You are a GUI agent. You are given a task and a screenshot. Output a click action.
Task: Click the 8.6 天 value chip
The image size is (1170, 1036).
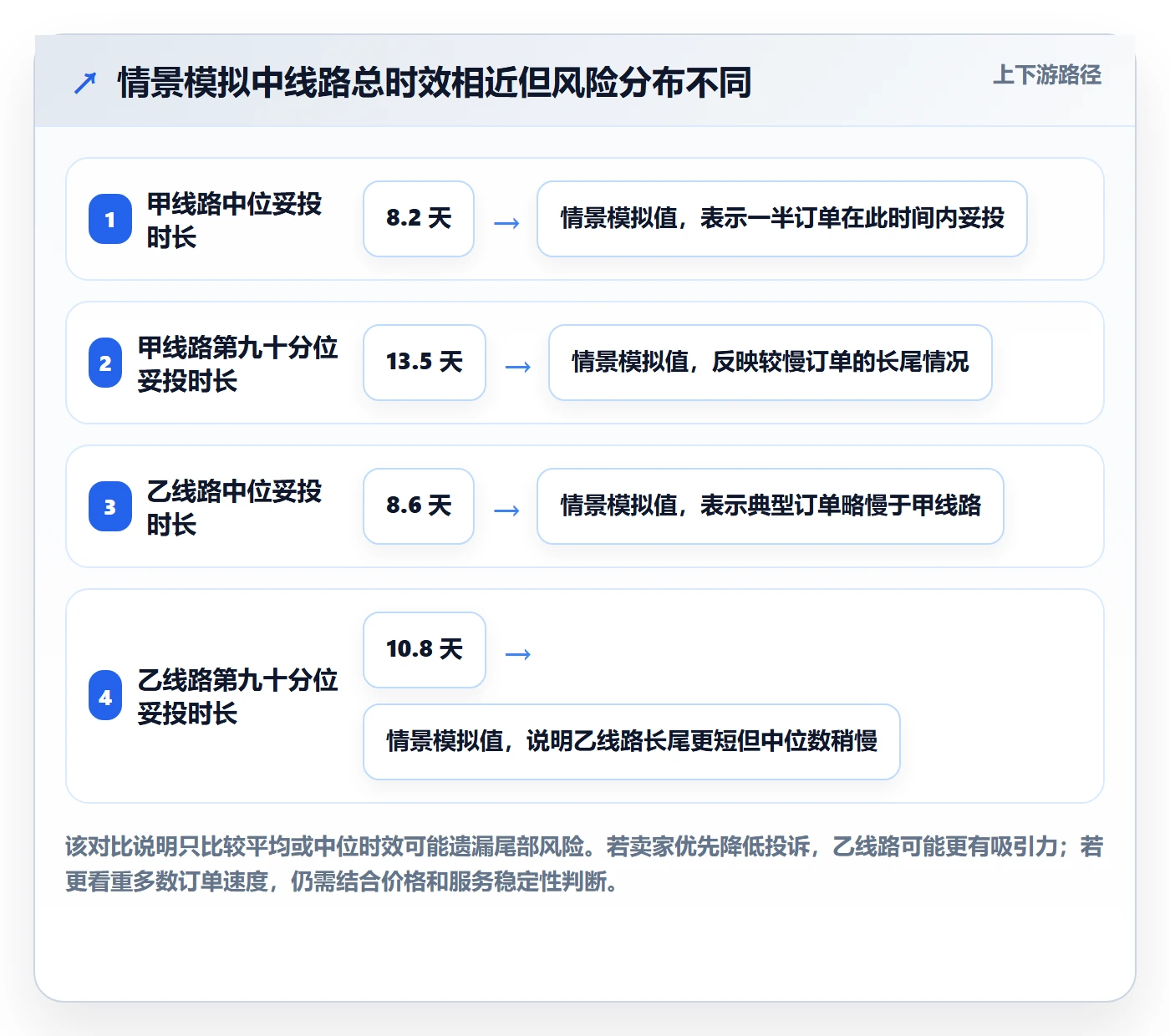tap(419, 506)
